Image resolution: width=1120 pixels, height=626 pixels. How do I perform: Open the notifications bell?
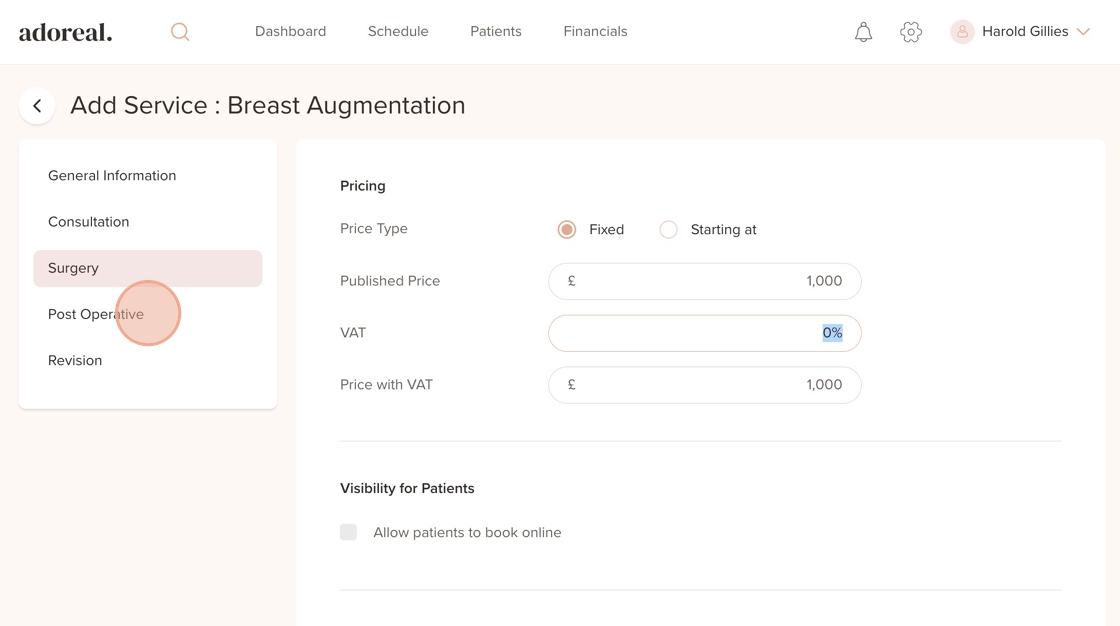(x=863, y=32)
